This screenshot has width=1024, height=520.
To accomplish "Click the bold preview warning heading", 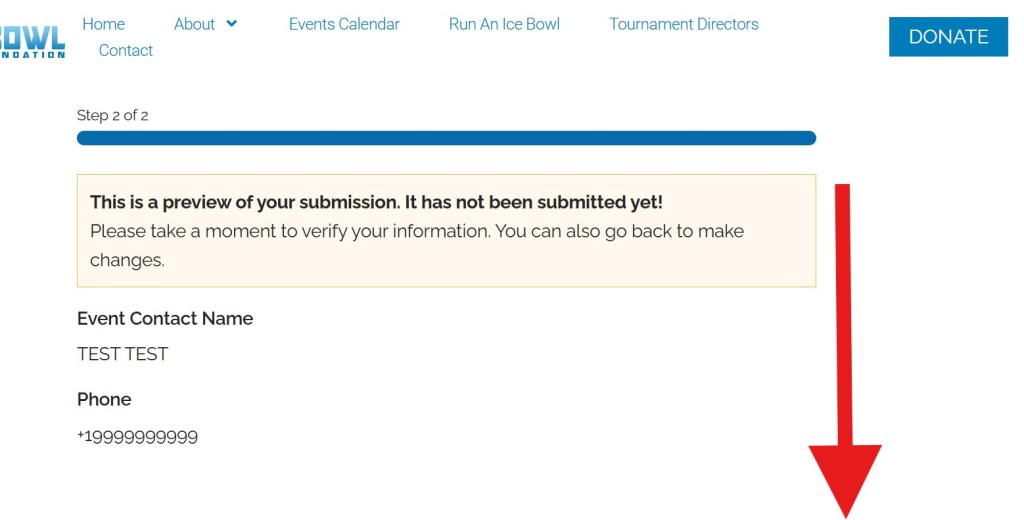I will coord(376,202).
